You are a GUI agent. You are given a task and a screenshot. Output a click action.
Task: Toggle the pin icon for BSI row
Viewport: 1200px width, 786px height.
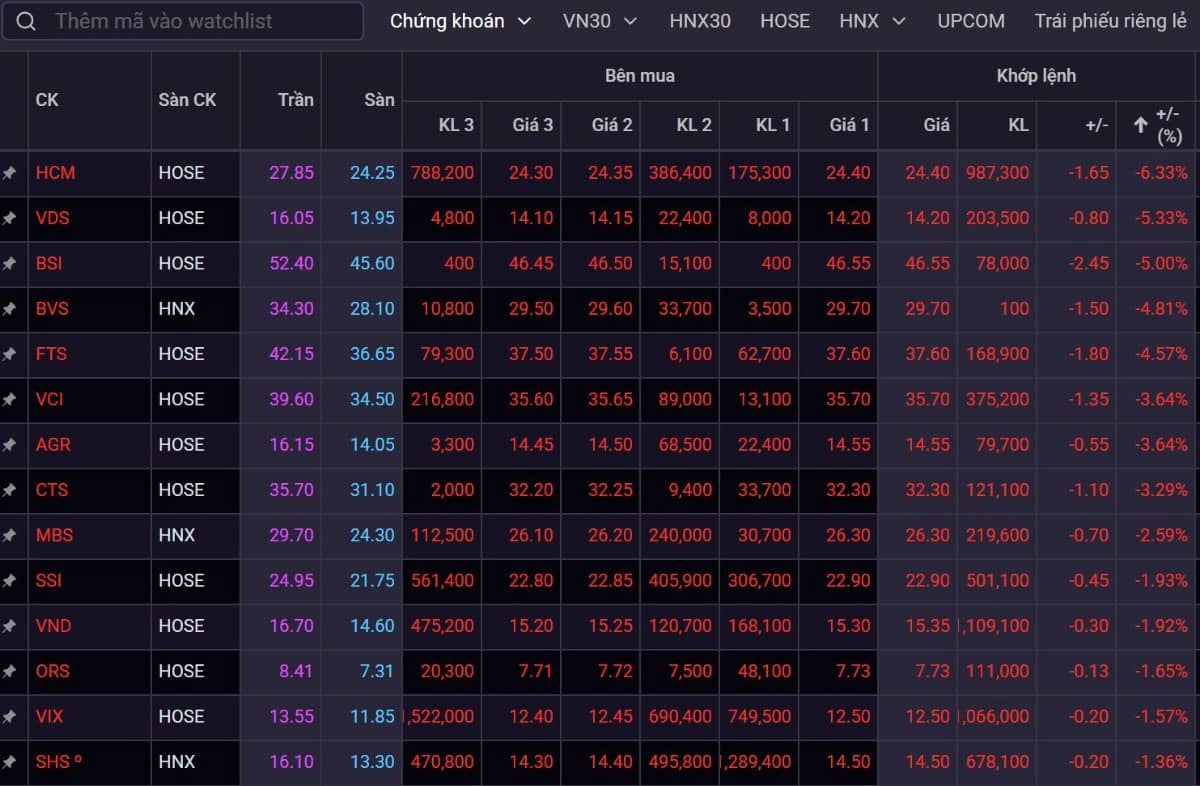(9, 264)
